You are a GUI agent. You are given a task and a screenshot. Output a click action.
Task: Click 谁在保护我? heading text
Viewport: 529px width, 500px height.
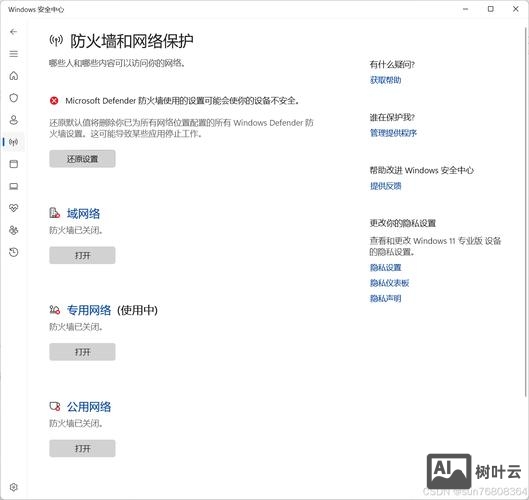(x=392, y=117)
